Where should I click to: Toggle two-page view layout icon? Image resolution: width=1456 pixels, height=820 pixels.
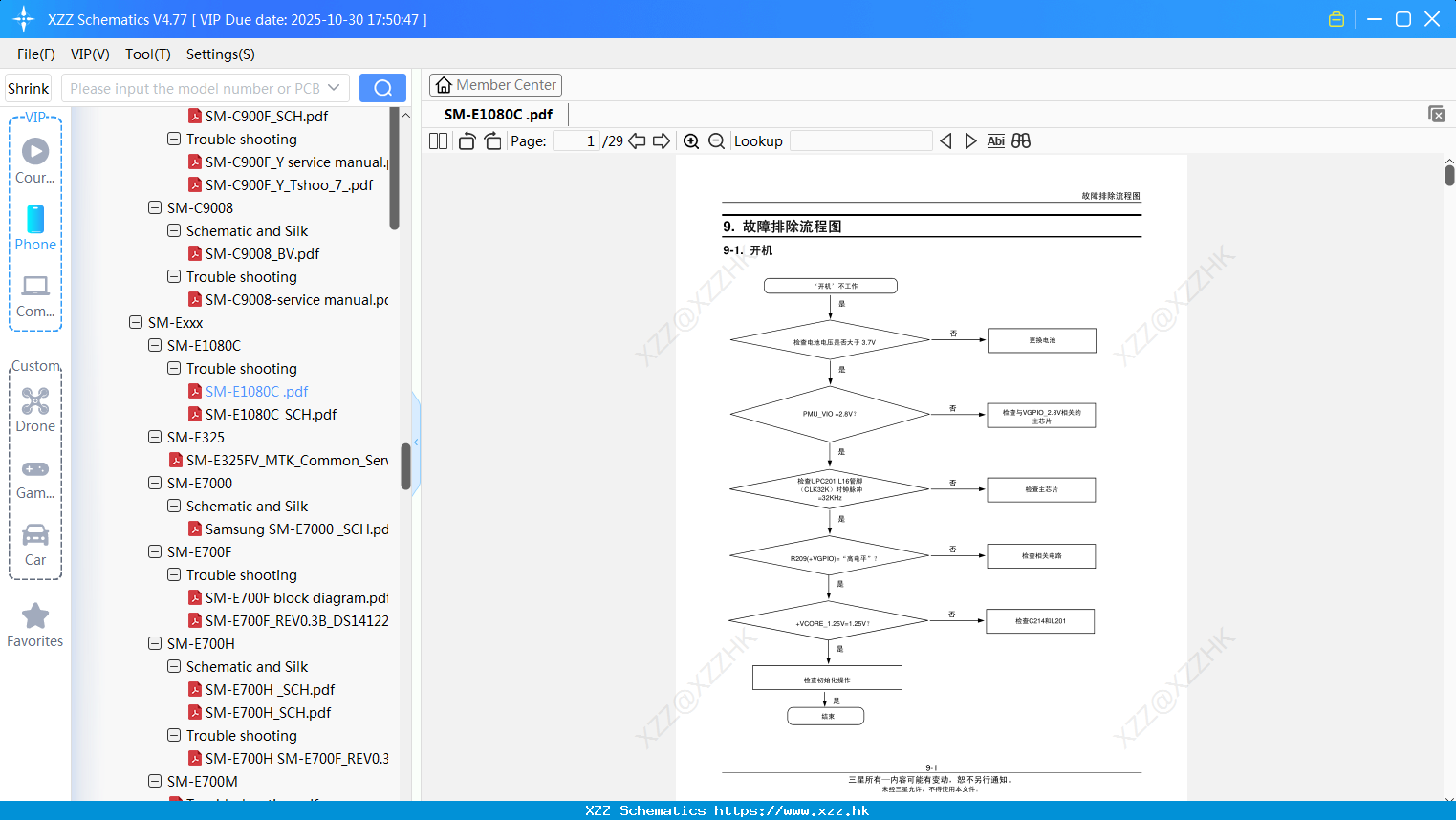438,140
